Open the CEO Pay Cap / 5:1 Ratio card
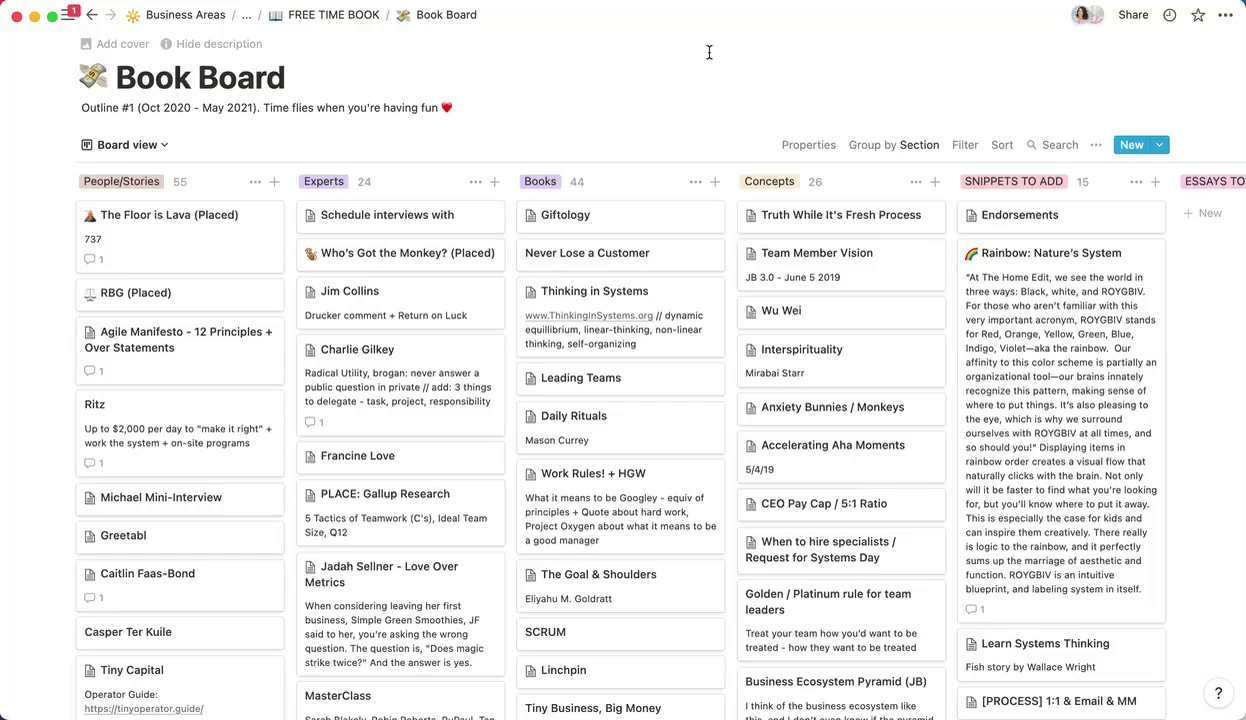Screen dimensions: 1246x720 pos(840,504)
